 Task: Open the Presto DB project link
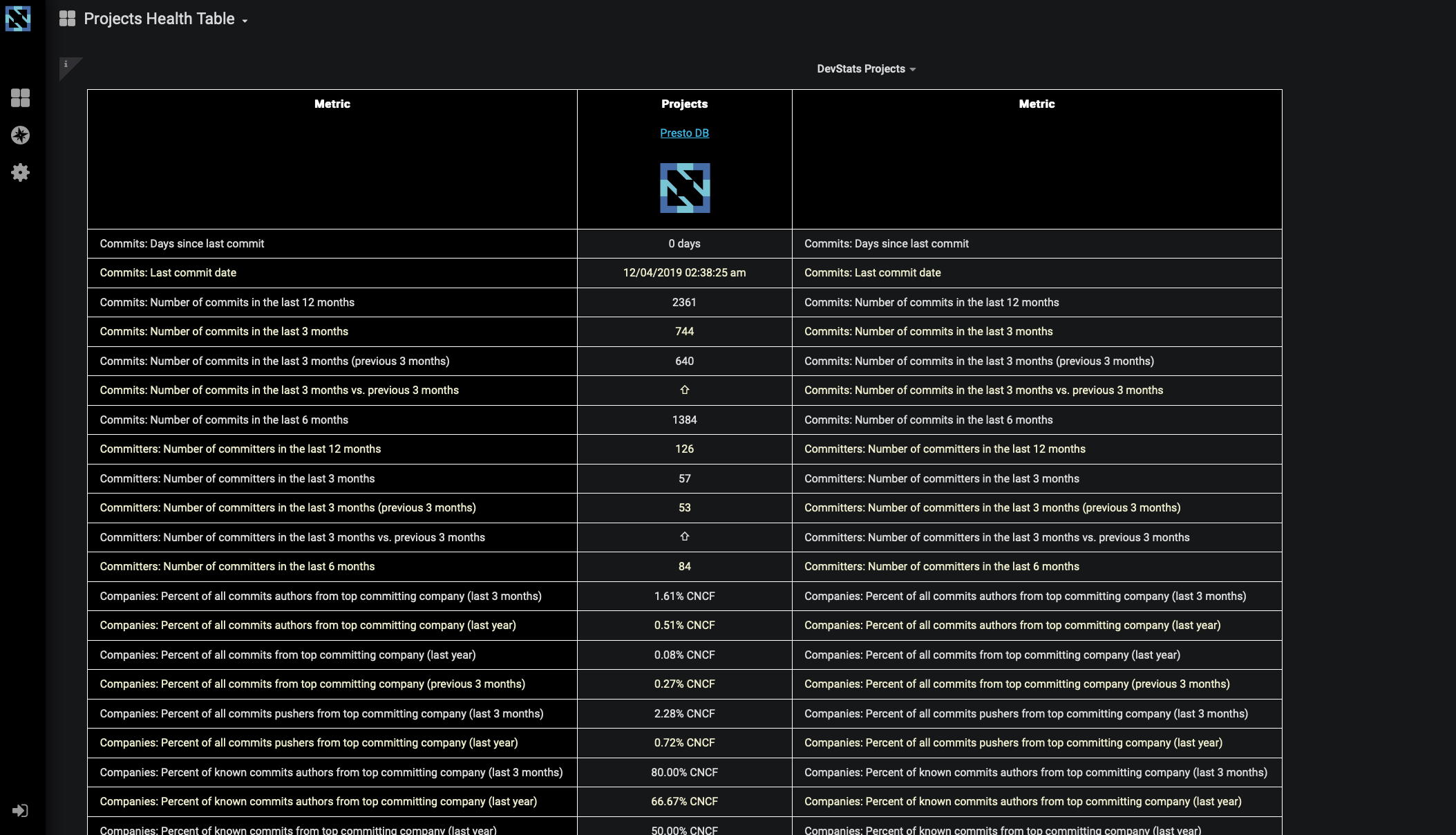[684, 133]
